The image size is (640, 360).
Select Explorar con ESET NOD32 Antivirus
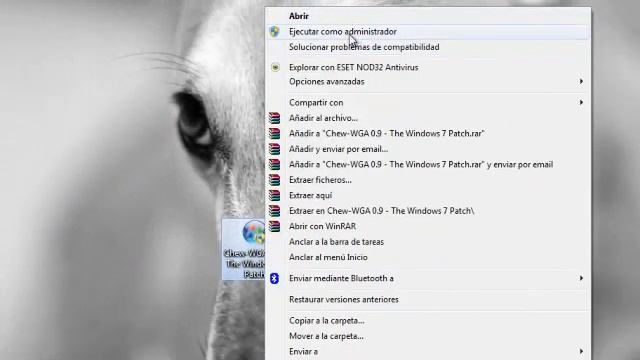tap(353, 67)
